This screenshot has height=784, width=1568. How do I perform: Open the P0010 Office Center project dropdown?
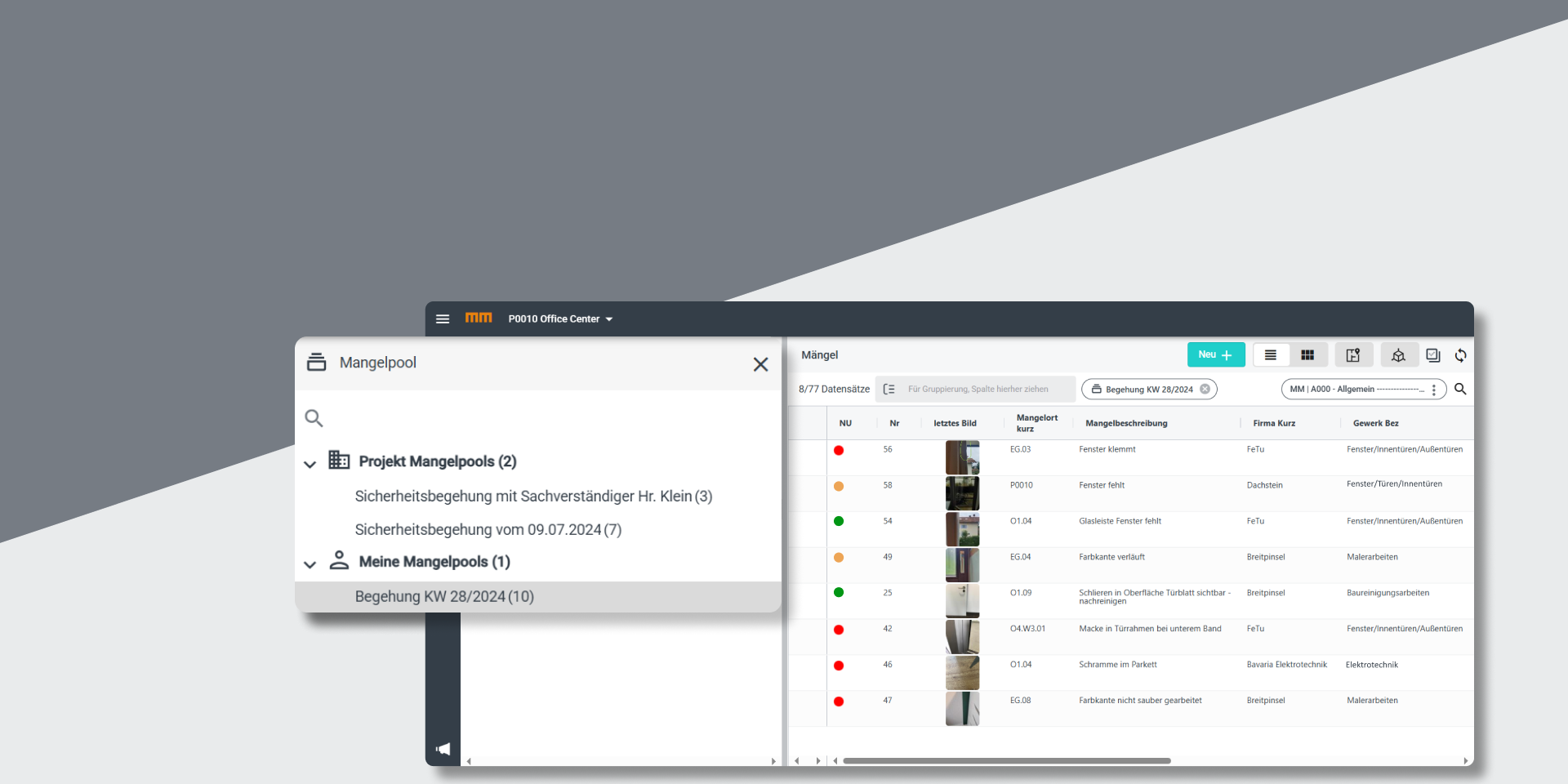(x=560, y=319)
